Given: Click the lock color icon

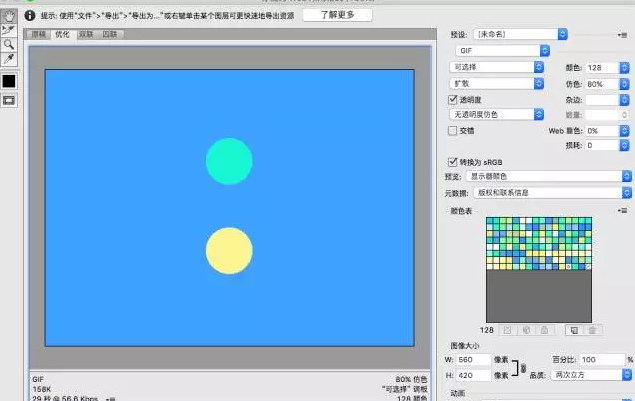Looking at the screenshot, I should [x=544, y=330].
